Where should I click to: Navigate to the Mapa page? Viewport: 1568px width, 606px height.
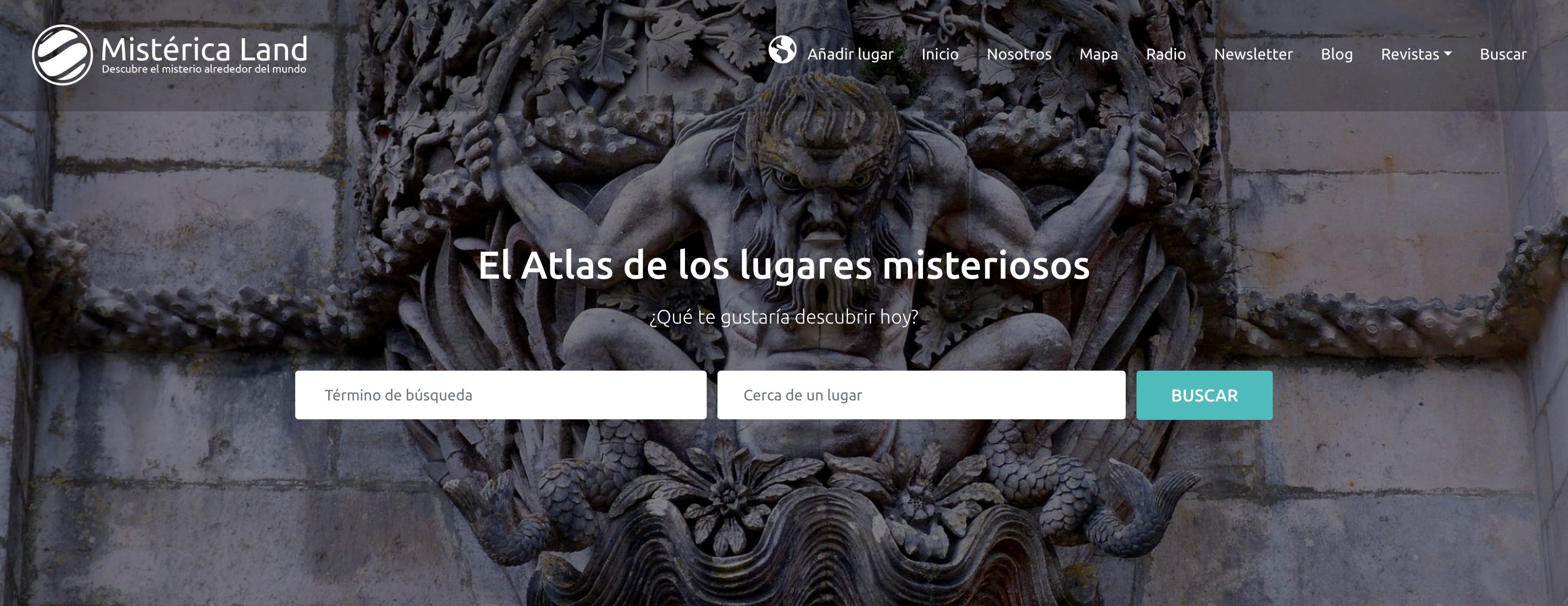click(x=1098, y=54)
